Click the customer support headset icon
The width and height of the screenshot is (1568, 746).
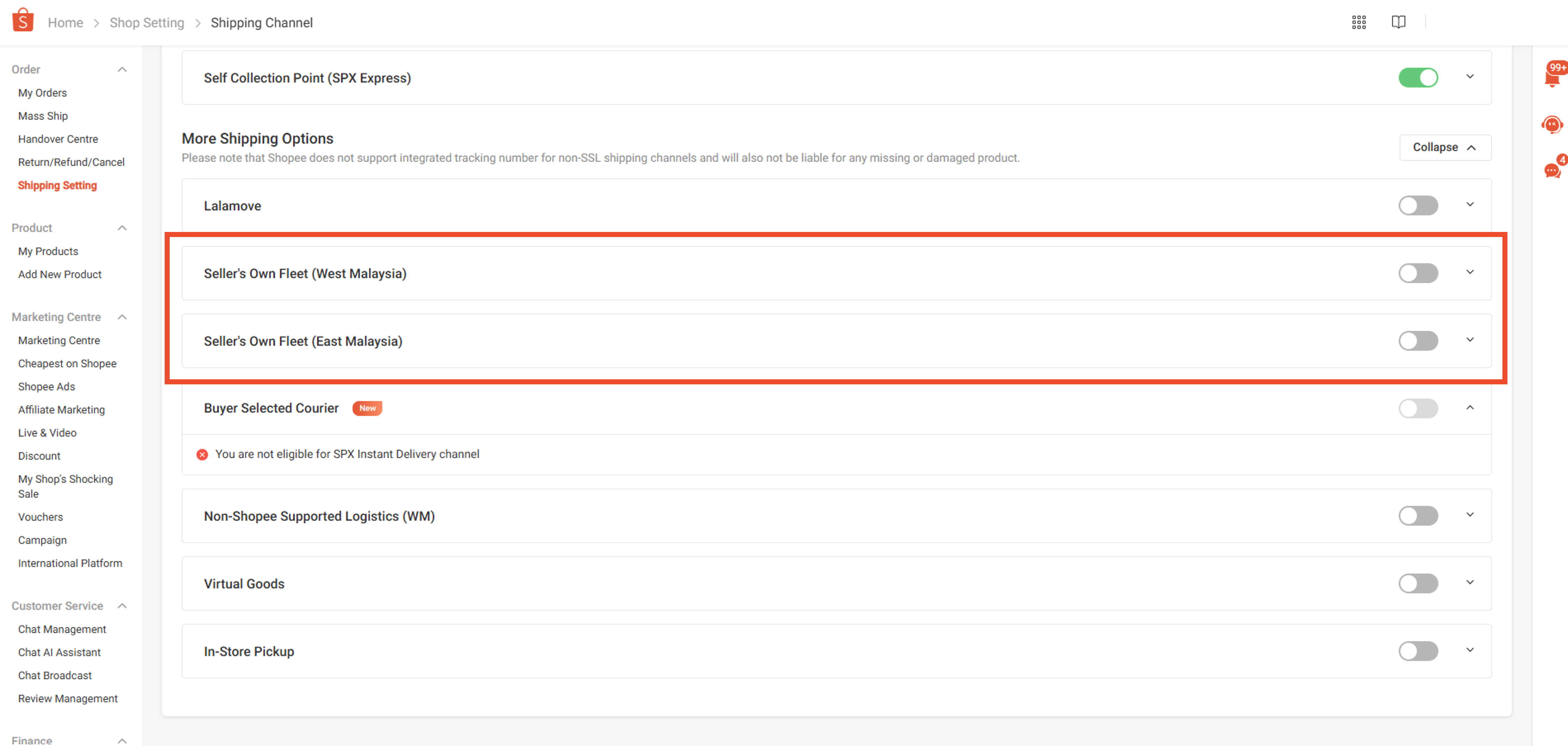click(x=1551, y=125)
